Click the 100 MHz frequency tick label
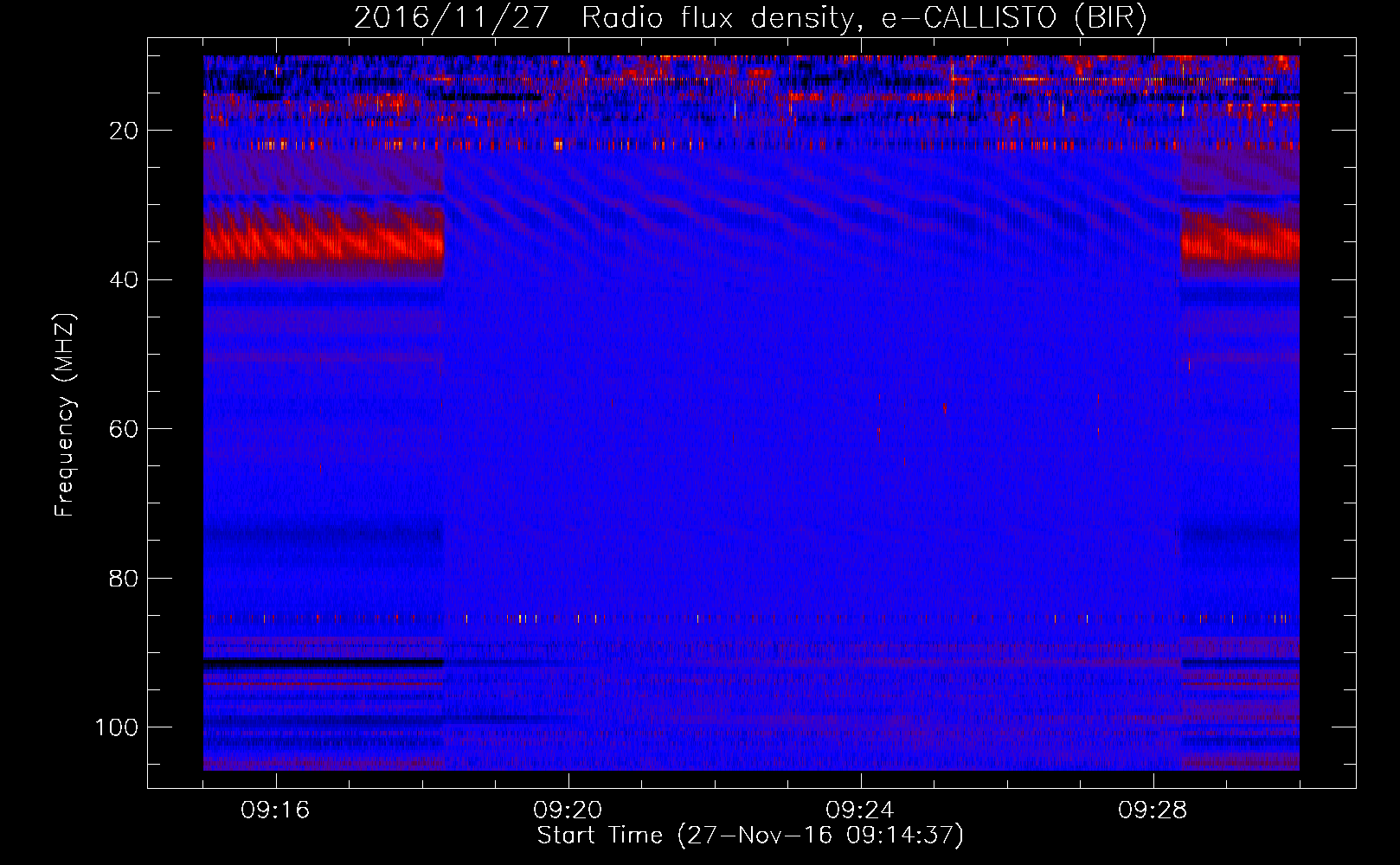 point(117,727)
